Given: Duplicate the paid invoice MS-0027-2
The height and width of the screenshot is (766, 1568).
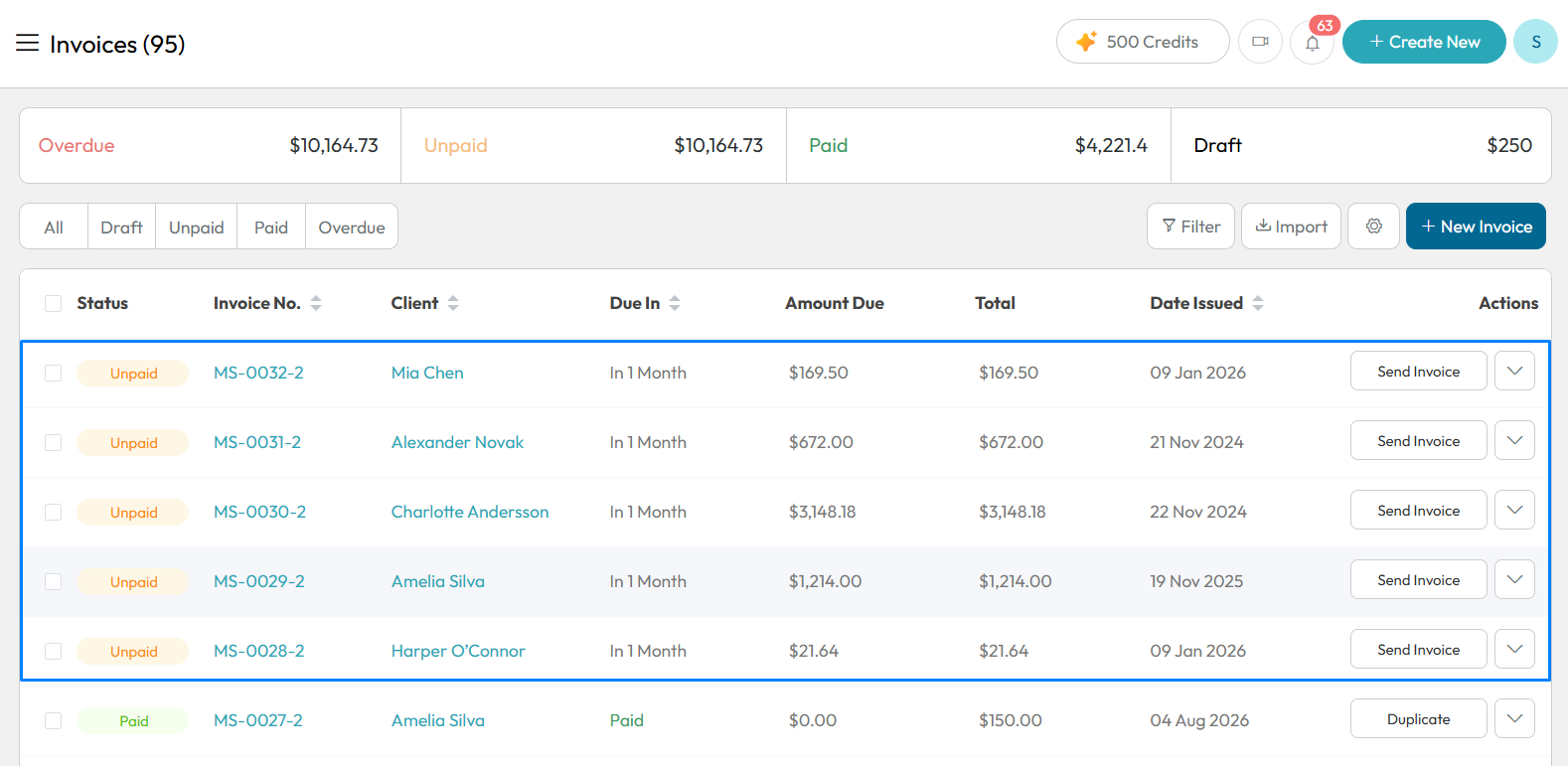Looking at the screenshot, I should tap(1418, 718).
